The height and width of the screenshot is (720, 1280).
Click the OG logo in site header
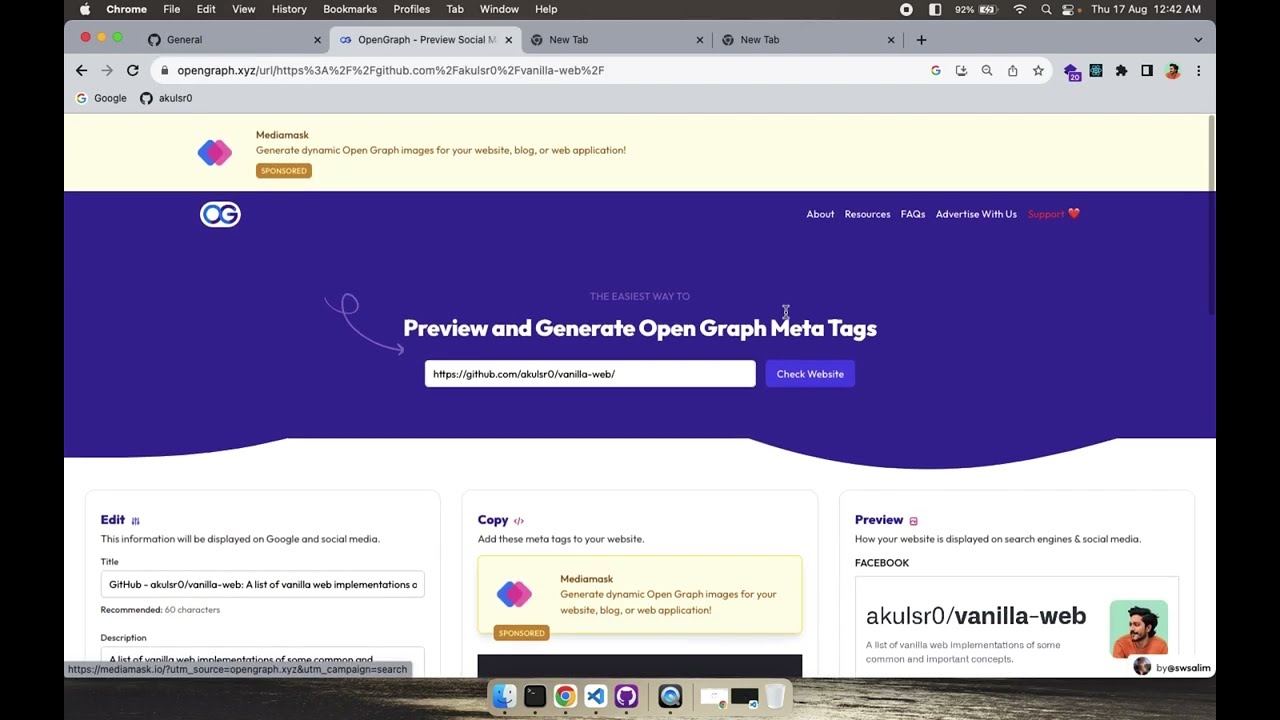(220, 214)
